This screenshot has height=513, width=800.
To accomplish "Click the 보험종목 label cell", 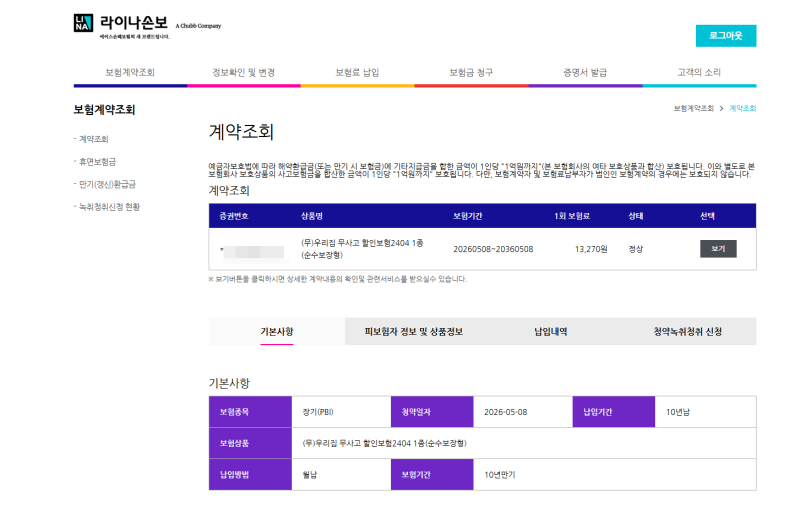I will pos(250,412).
